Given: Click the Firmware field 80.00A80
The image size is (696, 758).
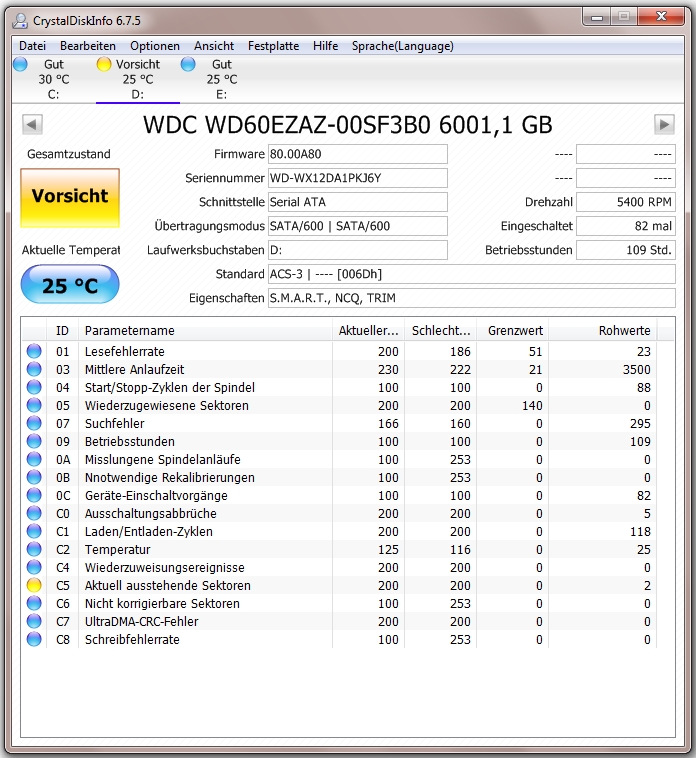Looking at the screenshot, I should pos(358,154).
